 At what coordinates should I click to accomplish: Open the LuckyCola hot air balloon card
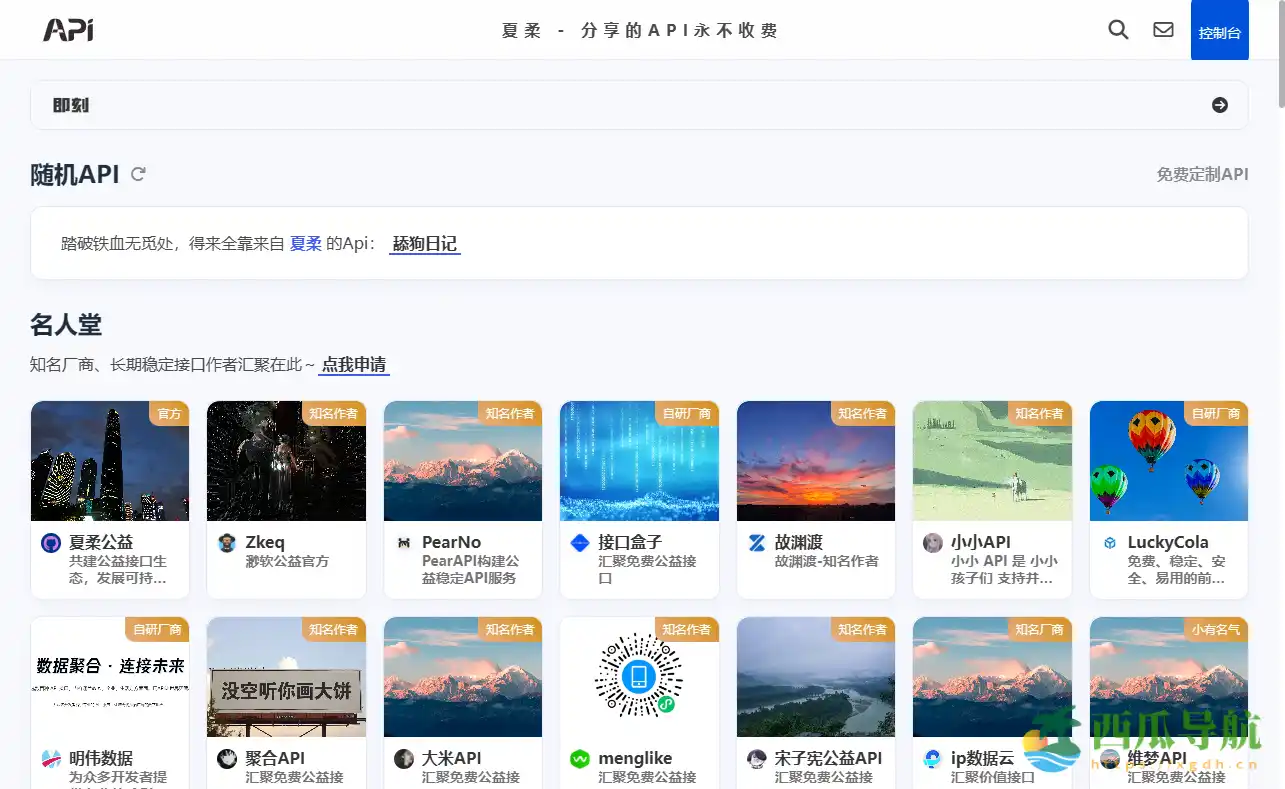[1168, 460]
